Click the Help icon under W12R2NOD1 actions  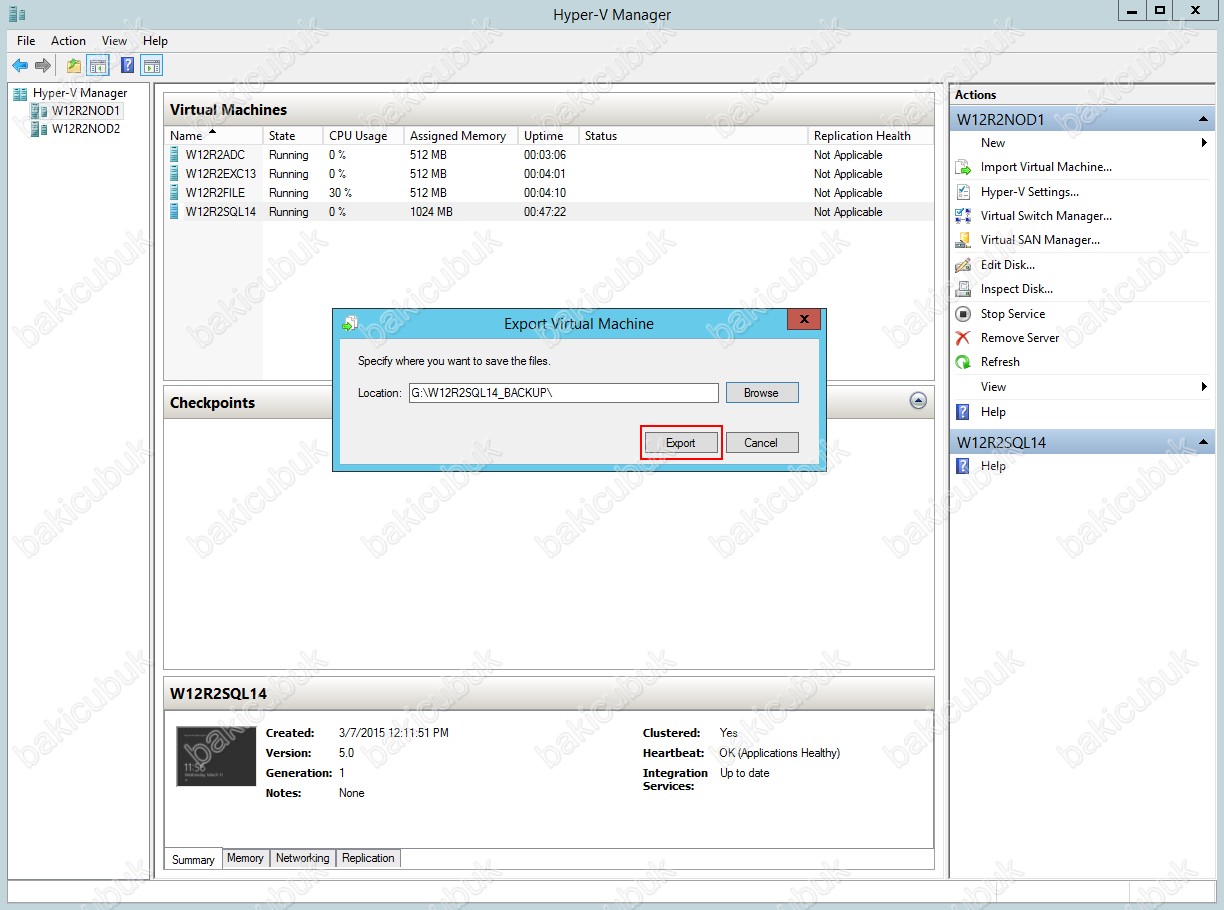coord(963,412)
